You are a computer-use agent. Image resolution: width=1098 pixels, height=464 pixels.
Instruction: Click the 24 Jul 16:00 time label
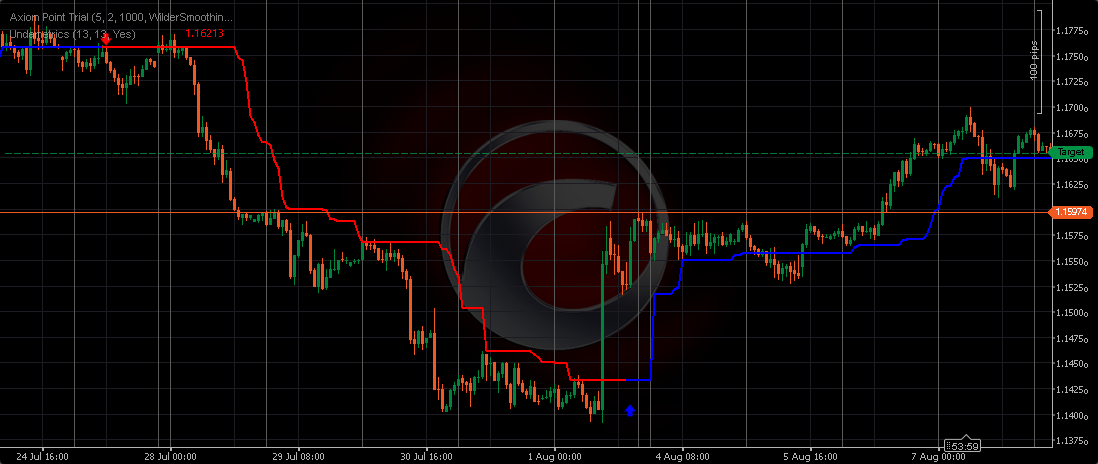(x=43, y=456)
